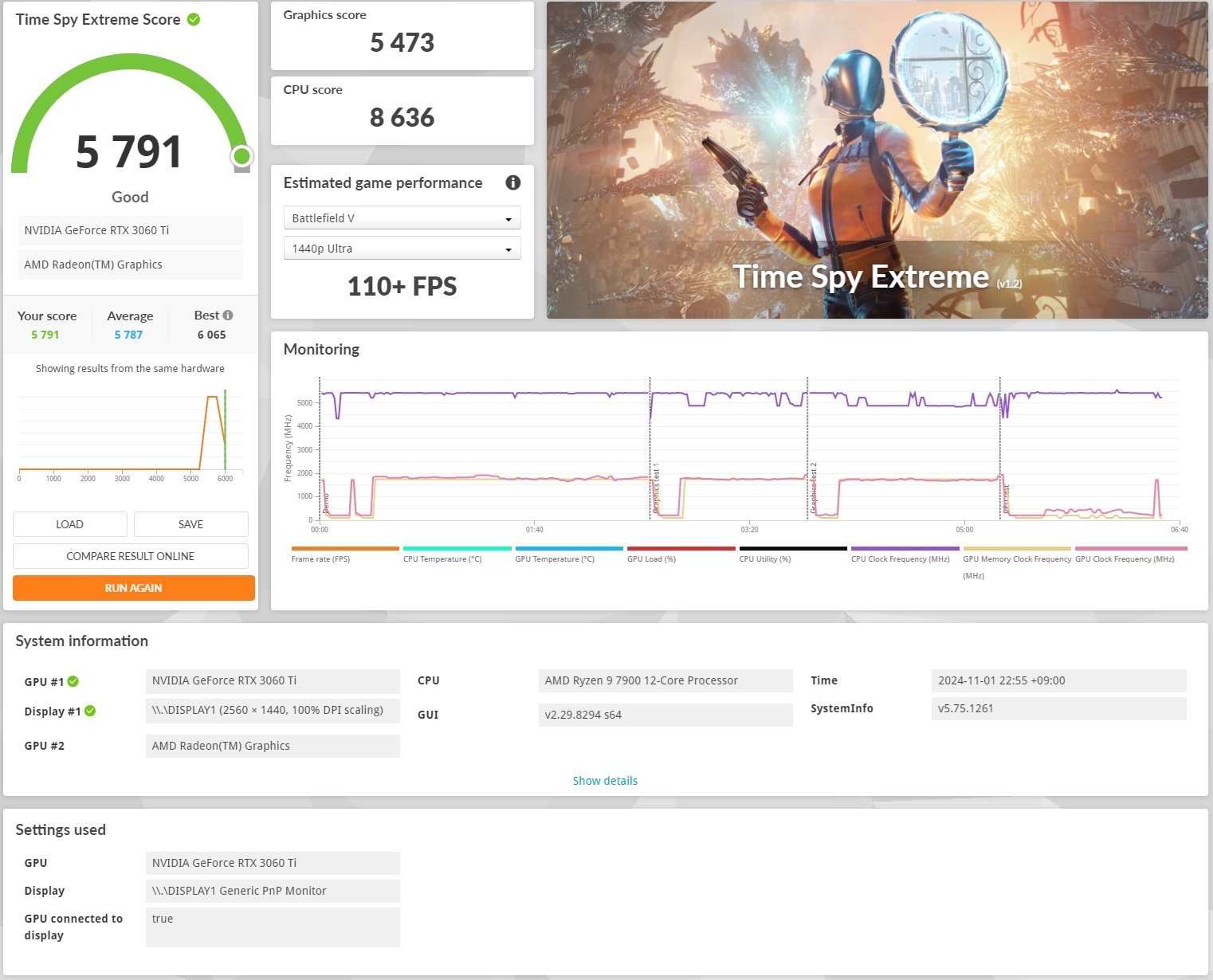This screenshot has height=980, width=1213.
Task: Open the Battlefield V game dropdown
Action: pyautogui.click(x=402, y=218)
